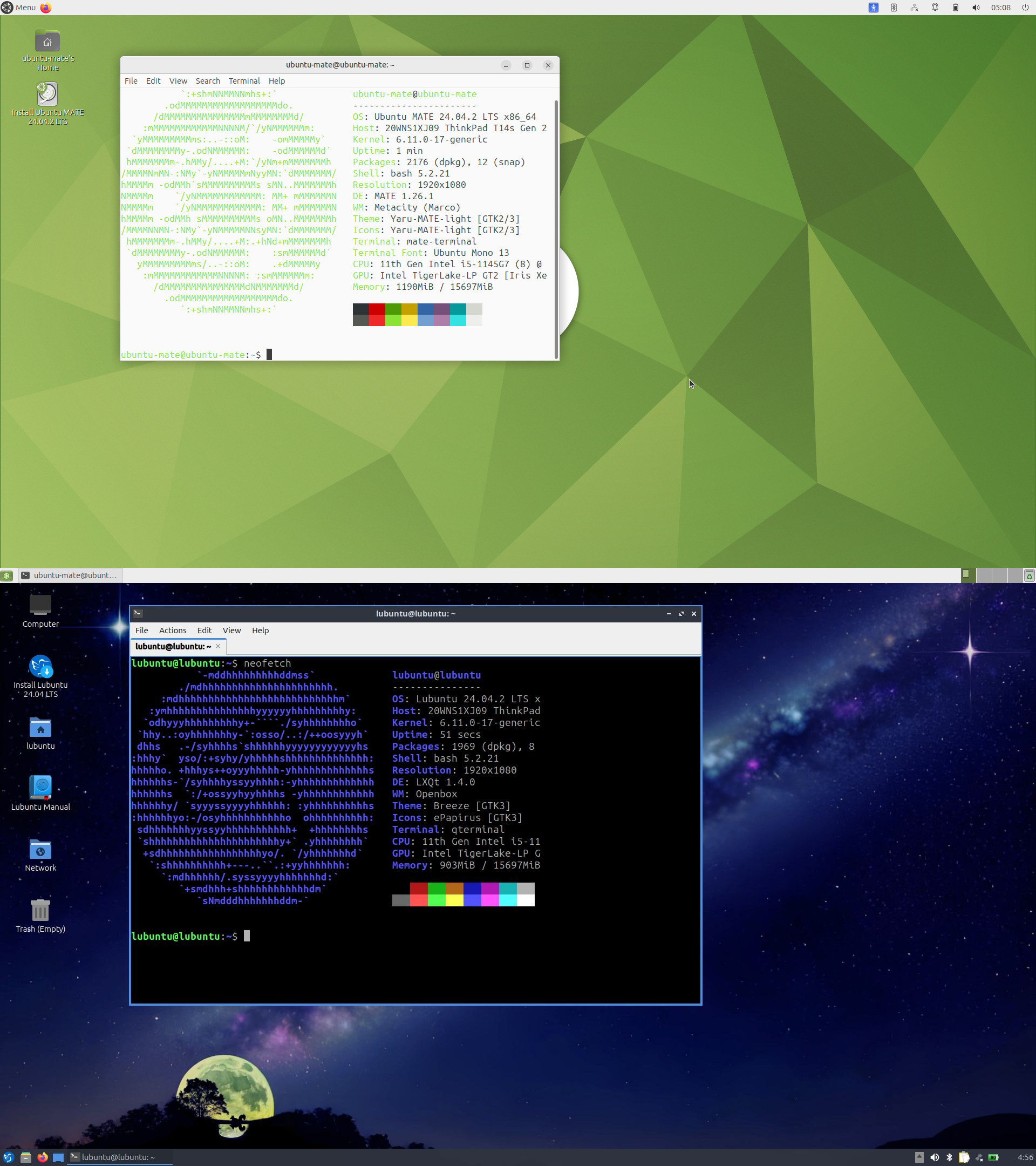Open volume icon in Lubuntu tray
The width and height of the screenshot is (1036, 1166).
click(x=935, y=1157)
